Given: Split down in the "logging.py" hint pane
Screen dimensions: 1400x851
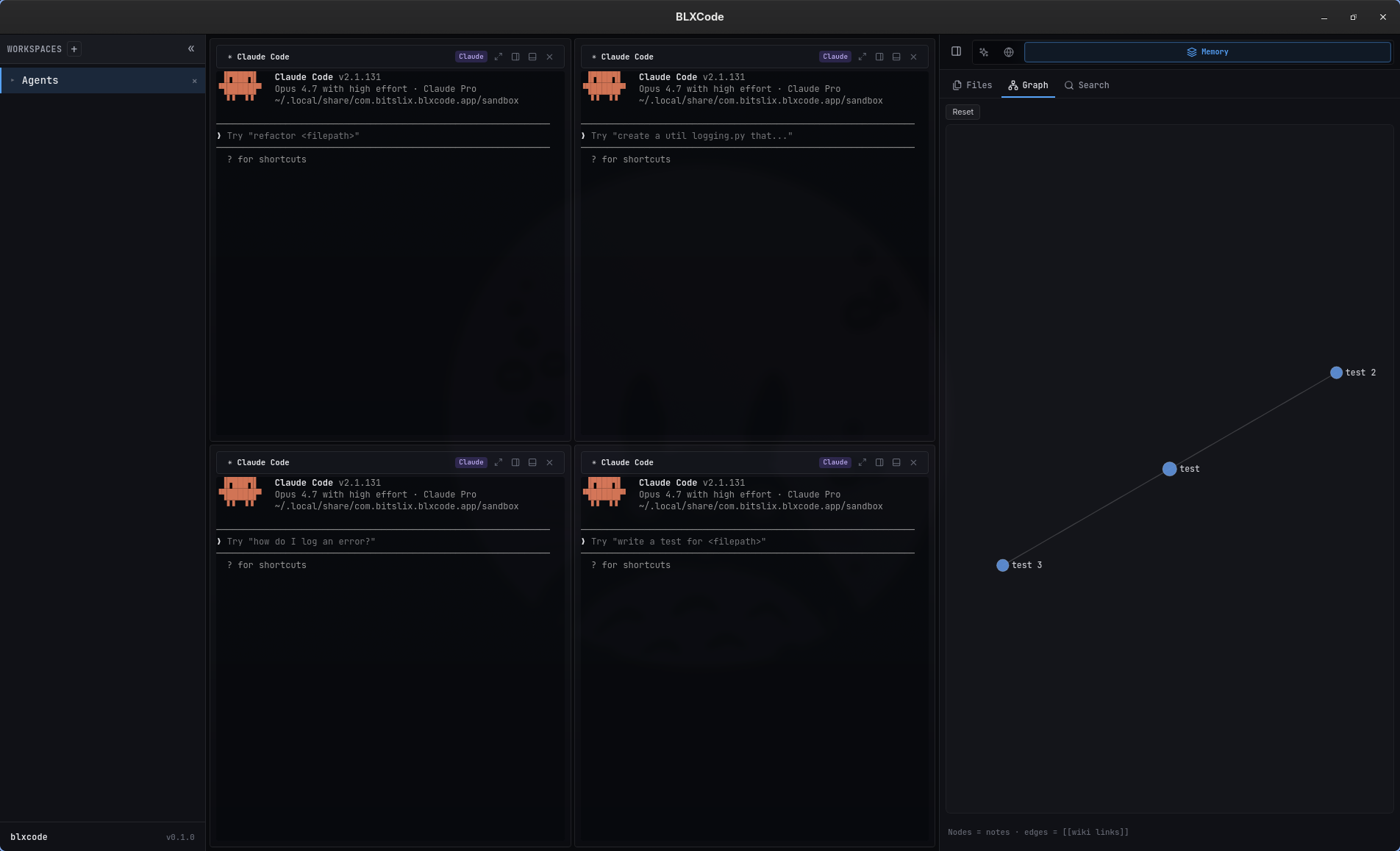Looking at the screenshot, I should [x=896, y=57].
